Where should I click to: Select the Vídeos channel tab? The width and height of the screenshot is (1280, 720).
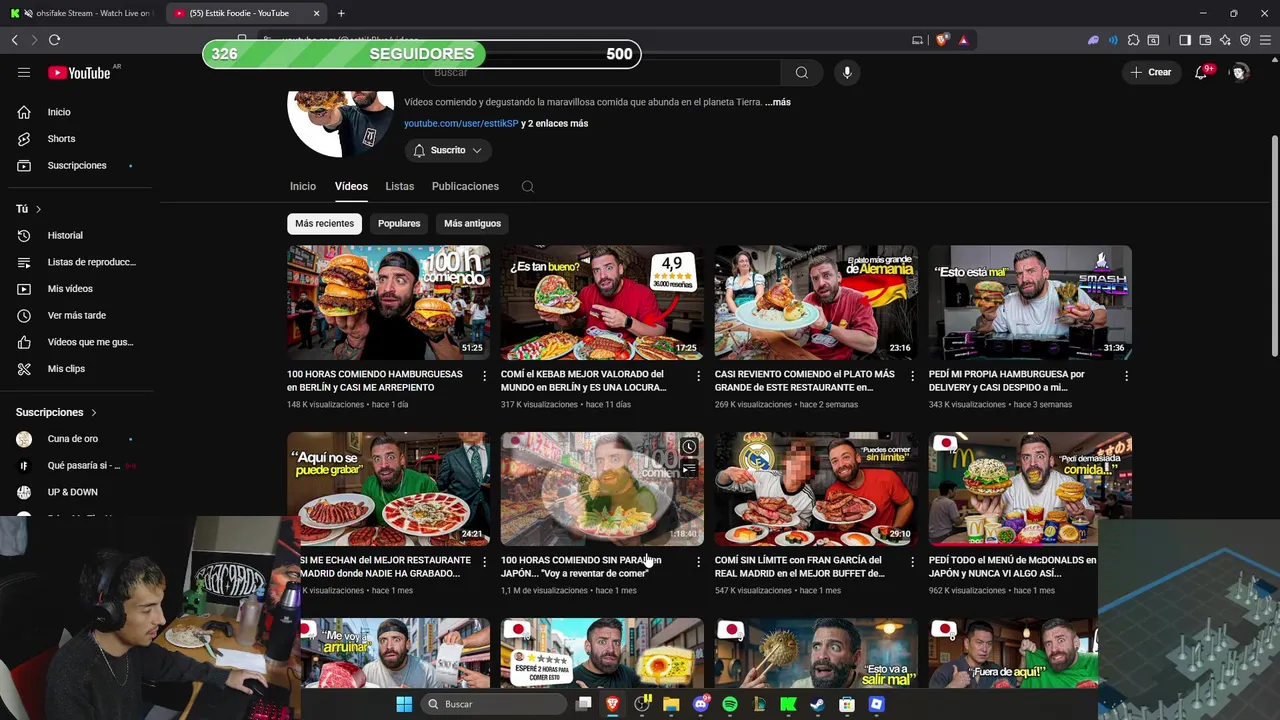(351, 186)
